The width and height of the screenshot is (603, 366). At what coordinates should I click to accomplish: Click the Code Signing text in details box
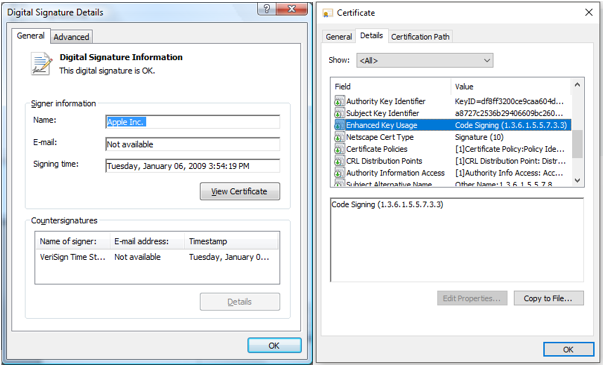point(387,205)
